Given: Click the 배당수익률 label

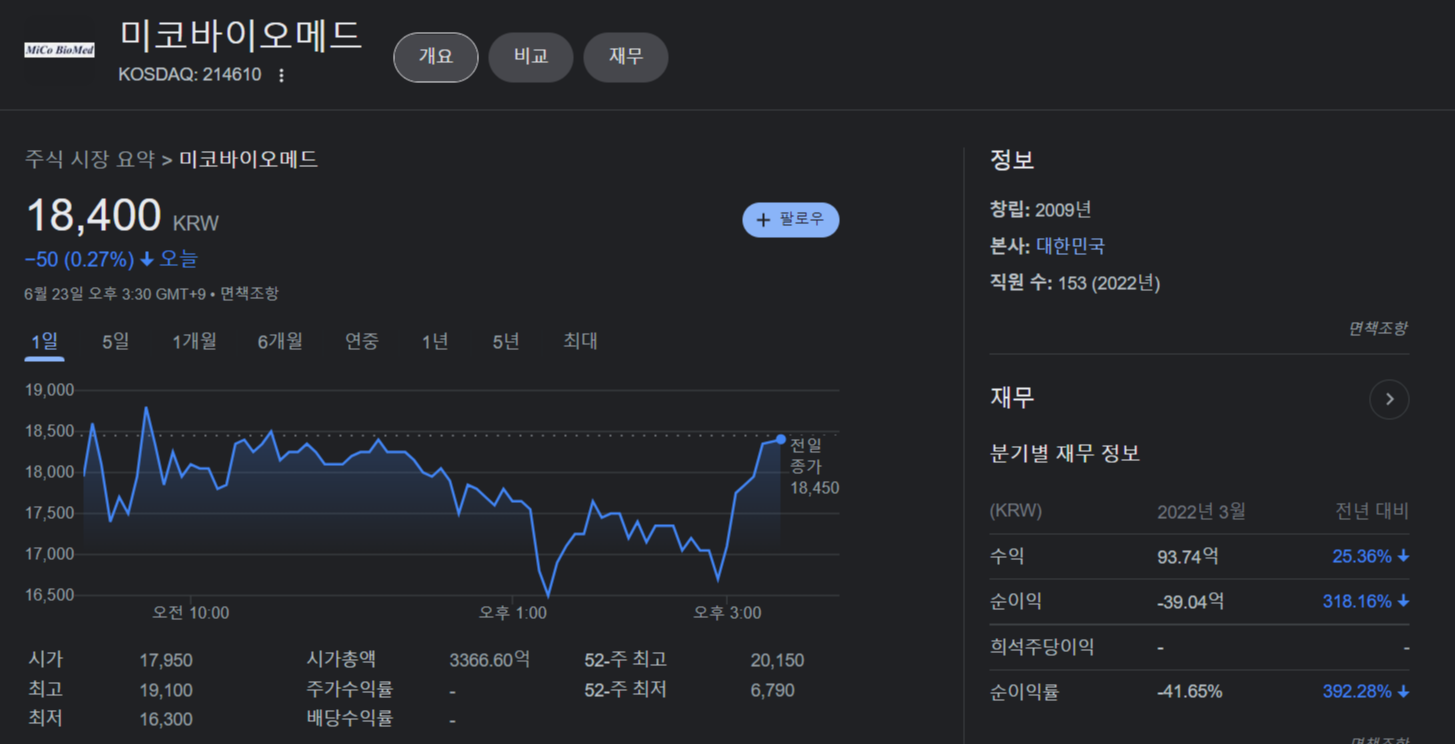Looking at the screenshot, I should pyautogui.click(x=349, y=719).
